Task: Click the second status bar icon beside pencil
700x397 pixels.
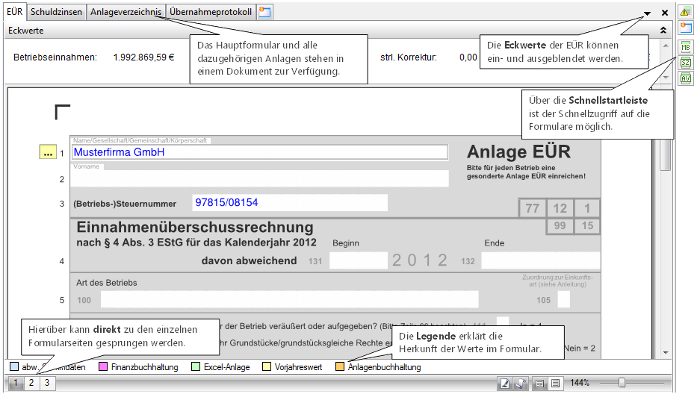Action: click(520, 383)
